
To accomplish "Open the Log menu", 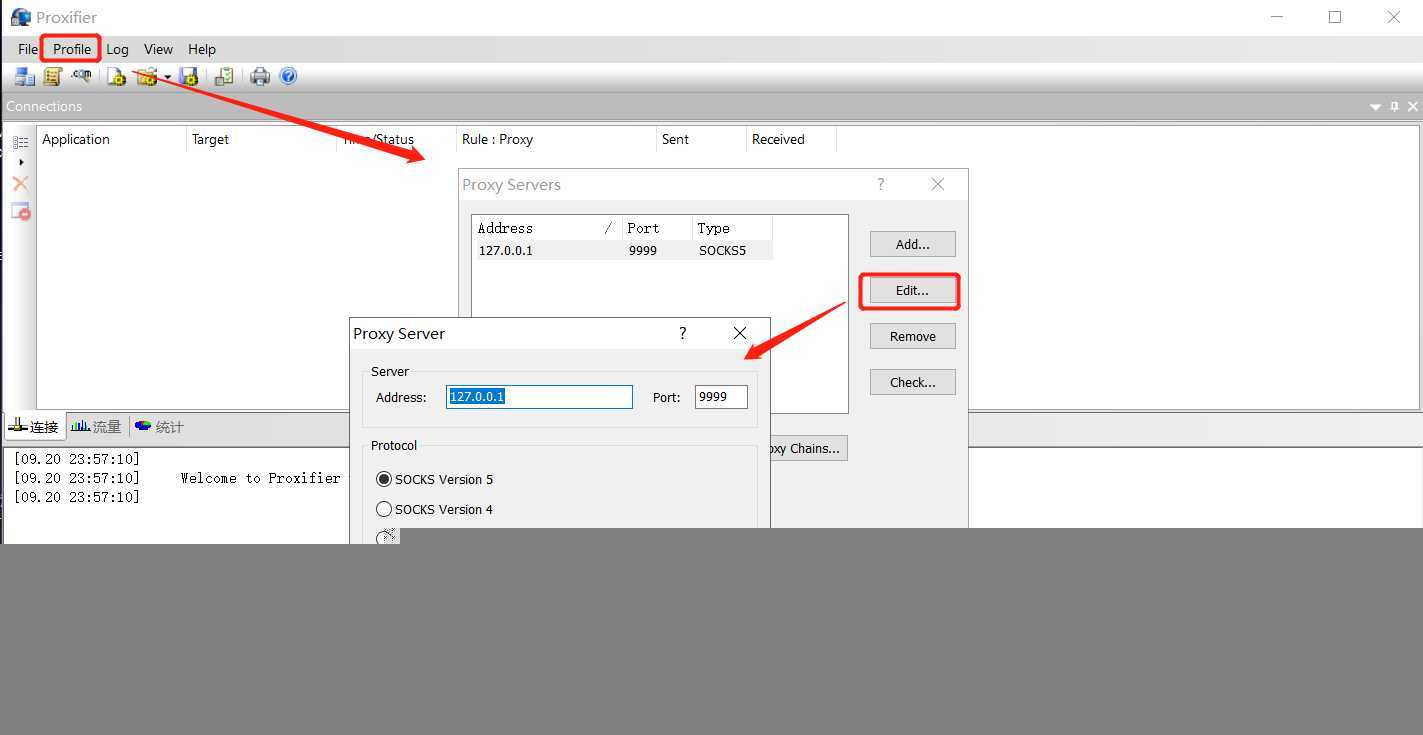I will tap(117, 49).
